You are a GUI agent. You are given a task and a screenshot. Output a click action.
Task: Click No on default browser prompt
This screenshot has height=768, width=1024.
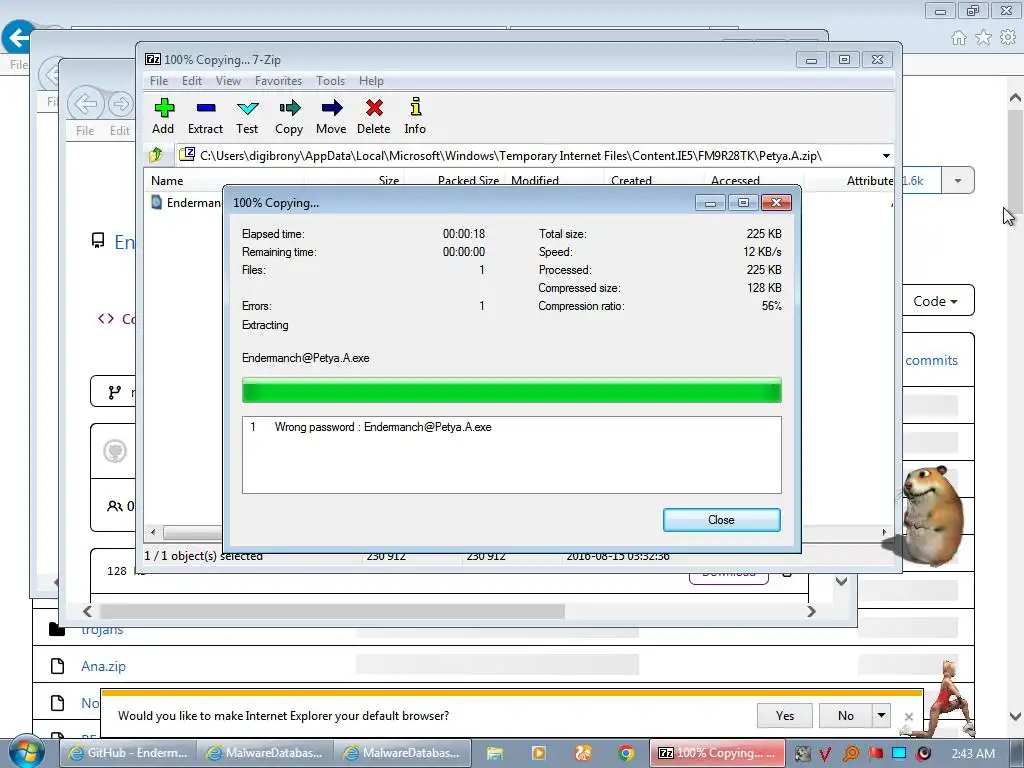pyautogui.click(x=846, y=716)
